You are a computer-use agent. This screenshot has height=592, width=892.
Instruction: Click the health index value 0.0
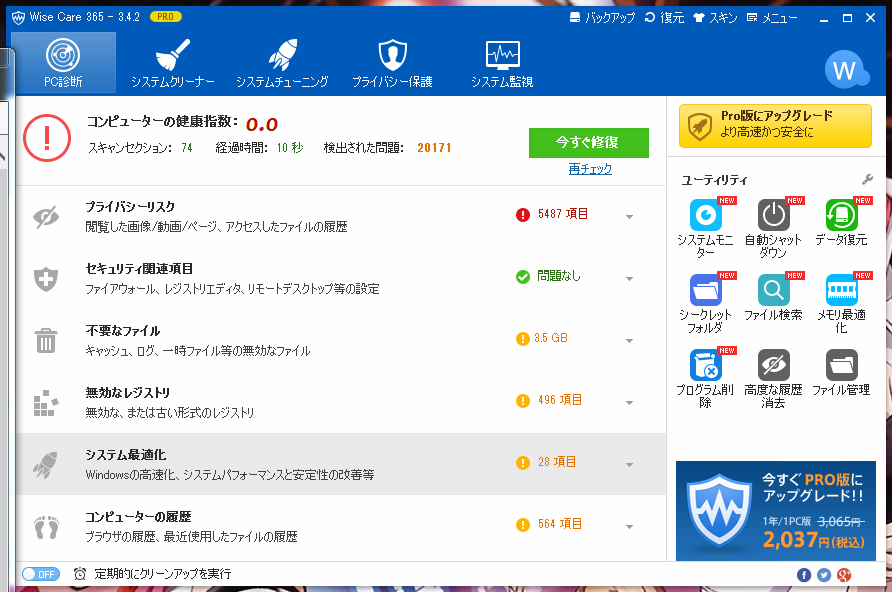262,124
